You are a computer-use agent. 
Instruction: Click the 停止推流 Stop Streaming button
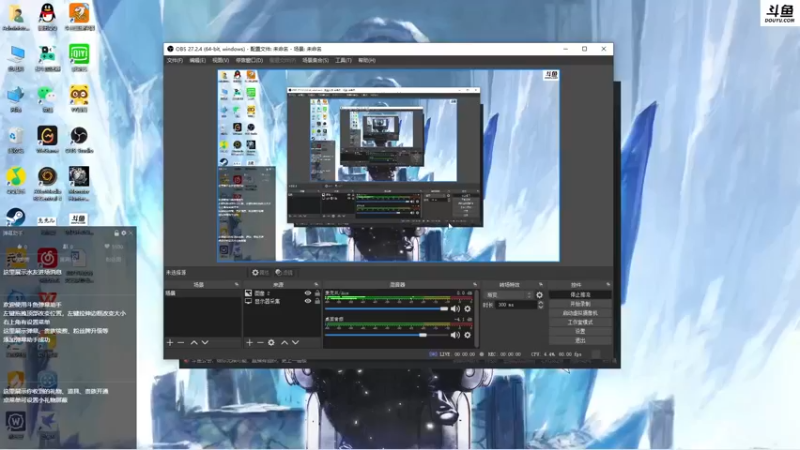click(x=580, y=295)
